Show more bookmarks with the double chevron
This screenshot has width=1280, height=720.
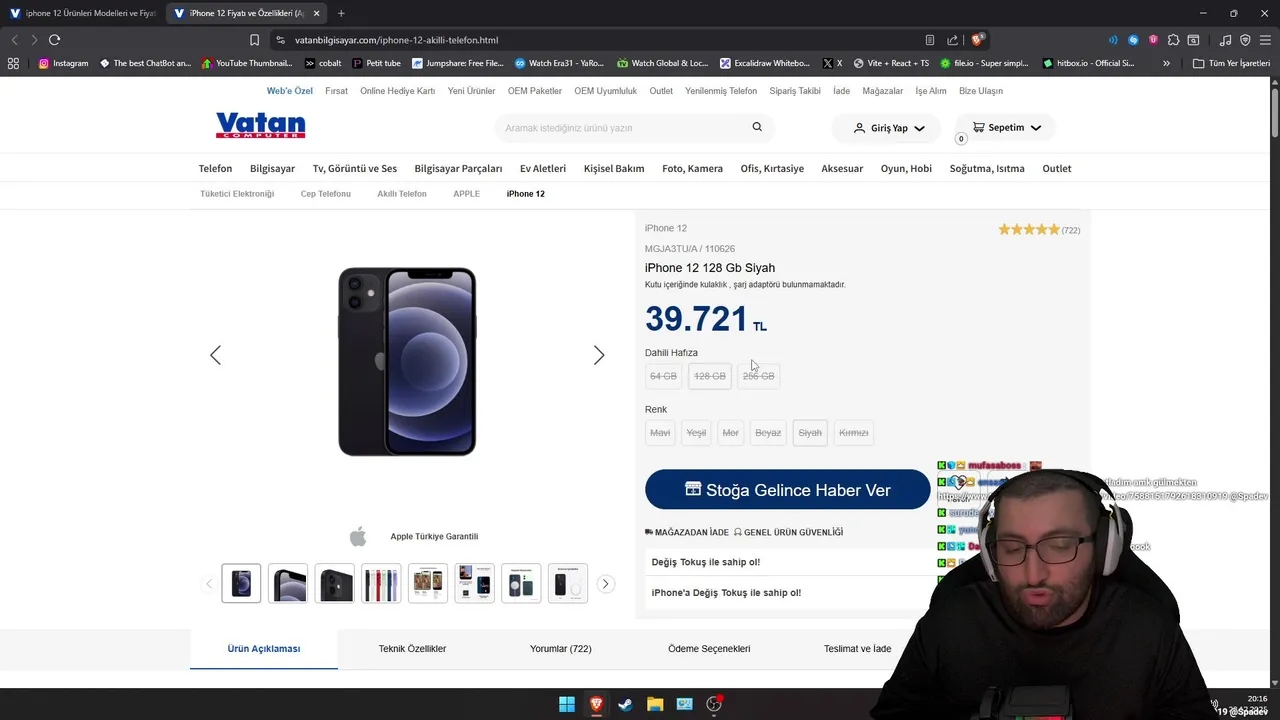click(1166, 63)
